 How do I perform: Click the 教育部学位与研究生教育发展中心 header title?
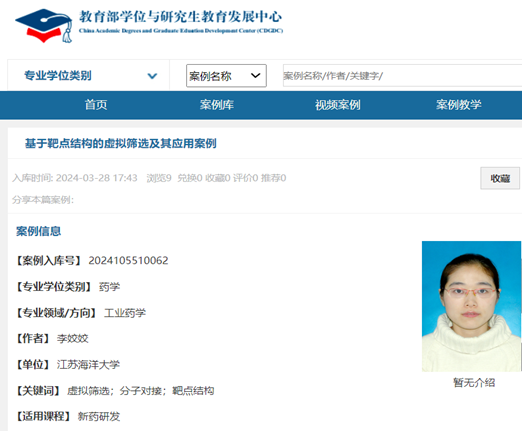180,17
